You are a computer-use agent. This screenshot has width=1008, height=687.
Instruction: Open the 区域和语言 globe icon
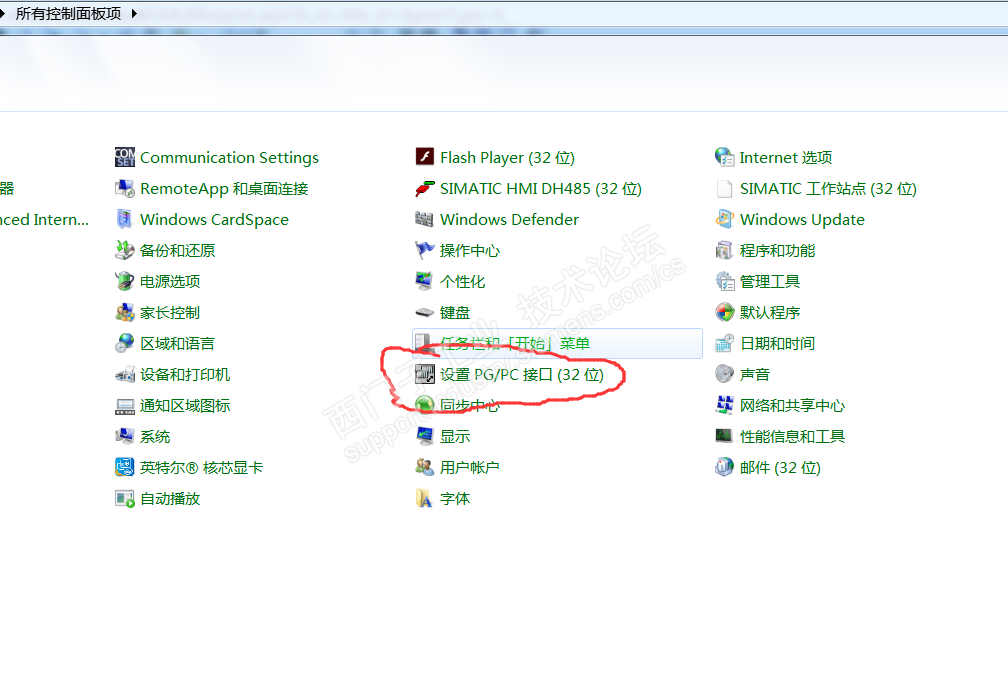pyautogui.click(x=125, y=343)
